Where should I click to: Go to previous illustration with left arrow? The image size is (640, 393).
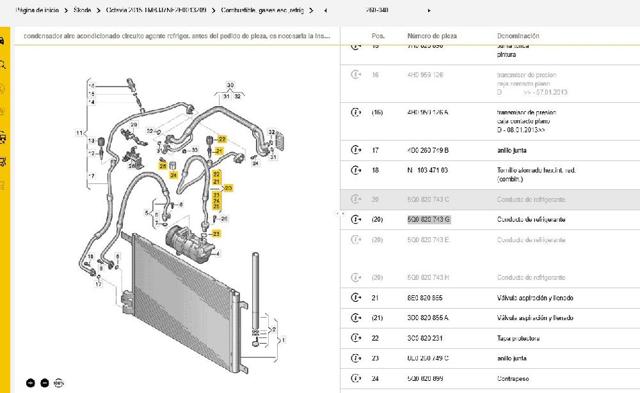pyautogui.click(x=325, y=11)
